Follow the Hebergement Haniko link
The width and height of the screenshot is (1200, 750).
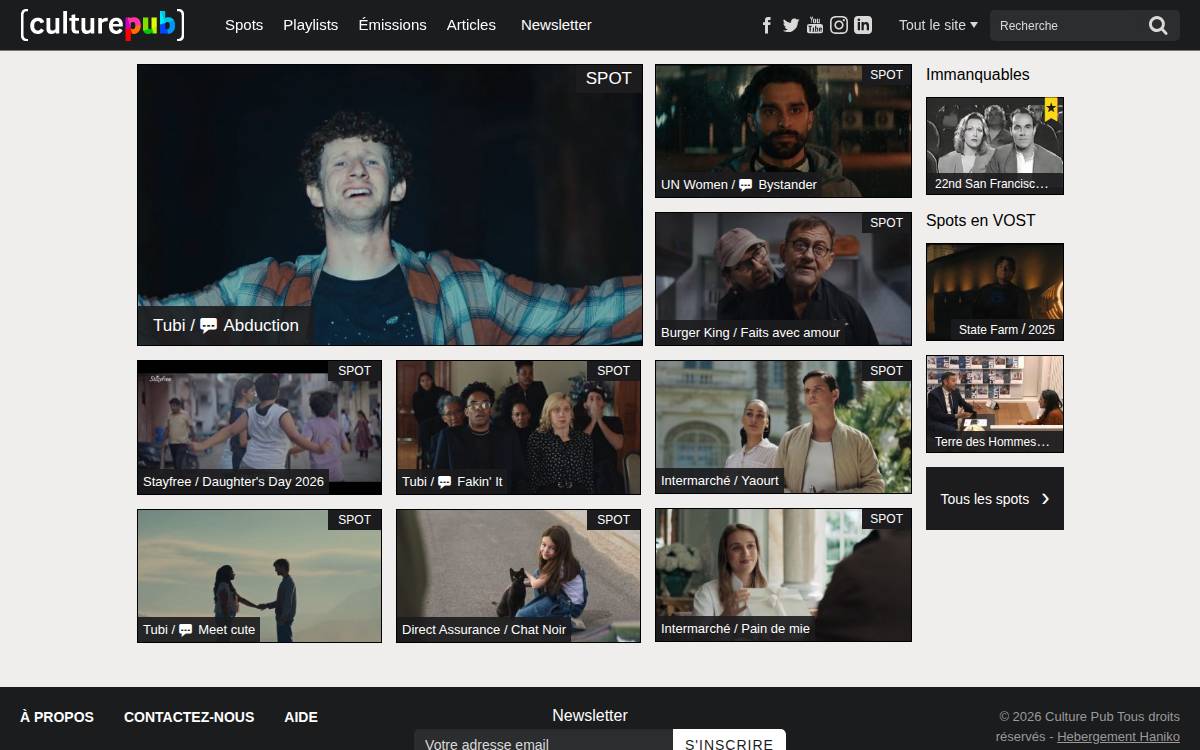click(1118, 737)
